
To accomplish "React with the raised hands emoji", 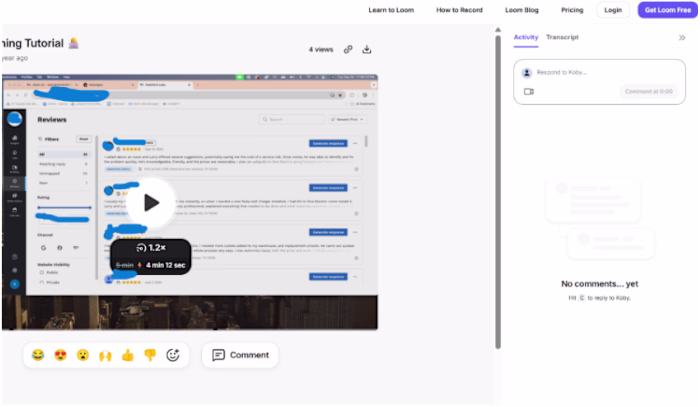I will pyautogui.click(x=105, y=355).
